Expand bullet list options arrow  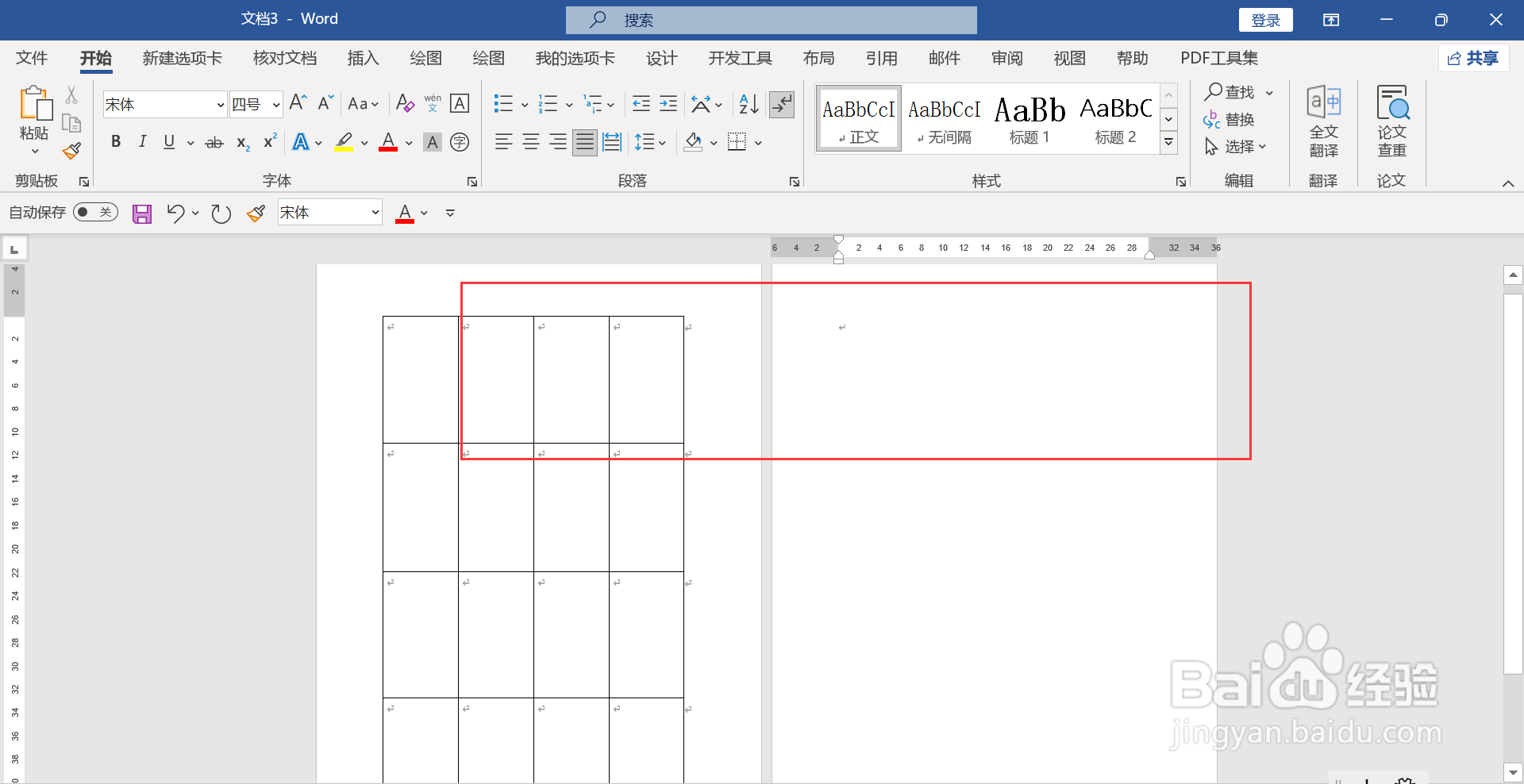click(524, 105)
